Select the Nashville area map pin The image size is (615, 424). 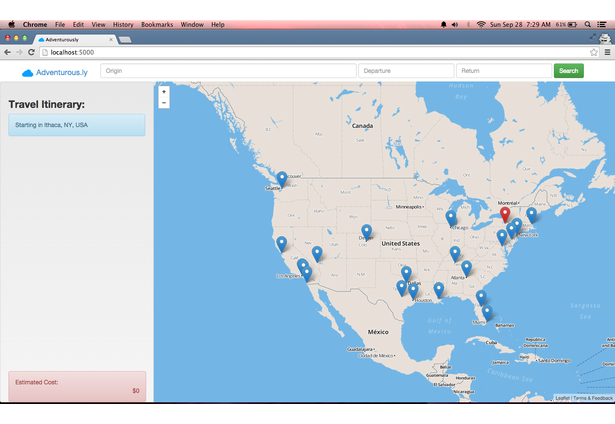click(x=455, y=254)
